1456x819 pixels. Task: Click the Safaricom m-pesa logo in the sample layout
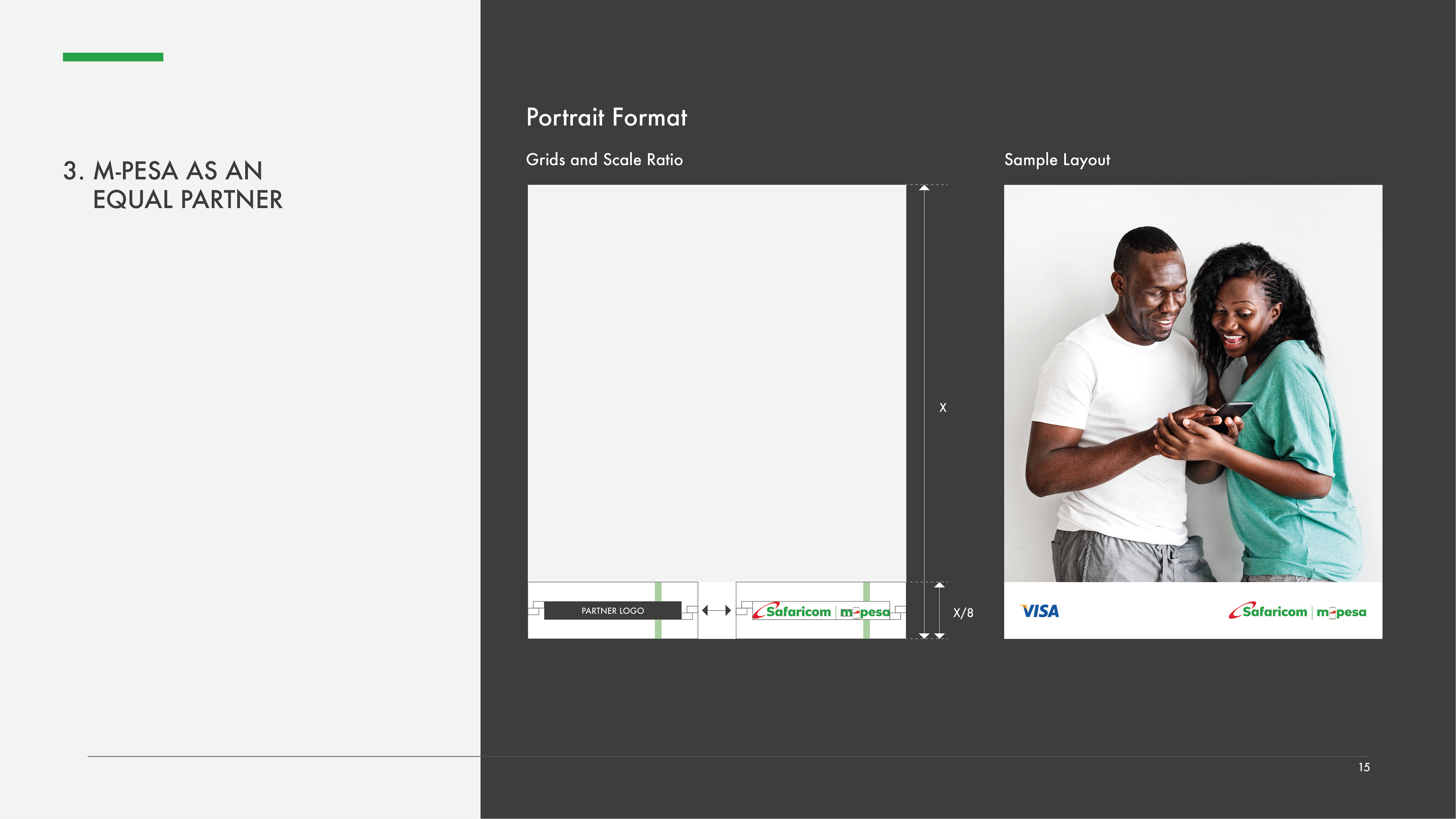pos(1297,610)
